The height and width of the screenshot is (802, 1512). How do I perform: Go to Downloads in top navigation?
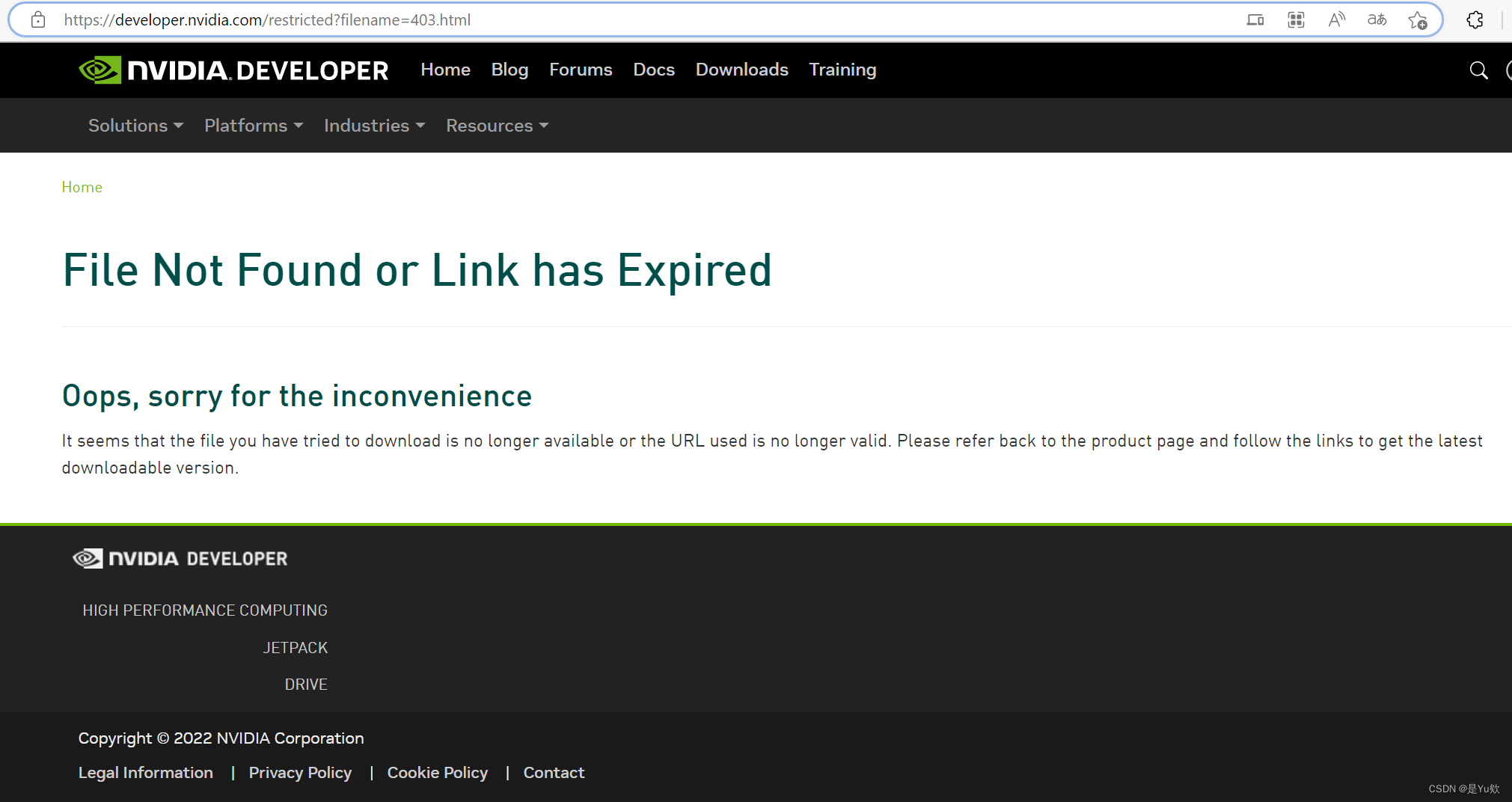point(741,70)
